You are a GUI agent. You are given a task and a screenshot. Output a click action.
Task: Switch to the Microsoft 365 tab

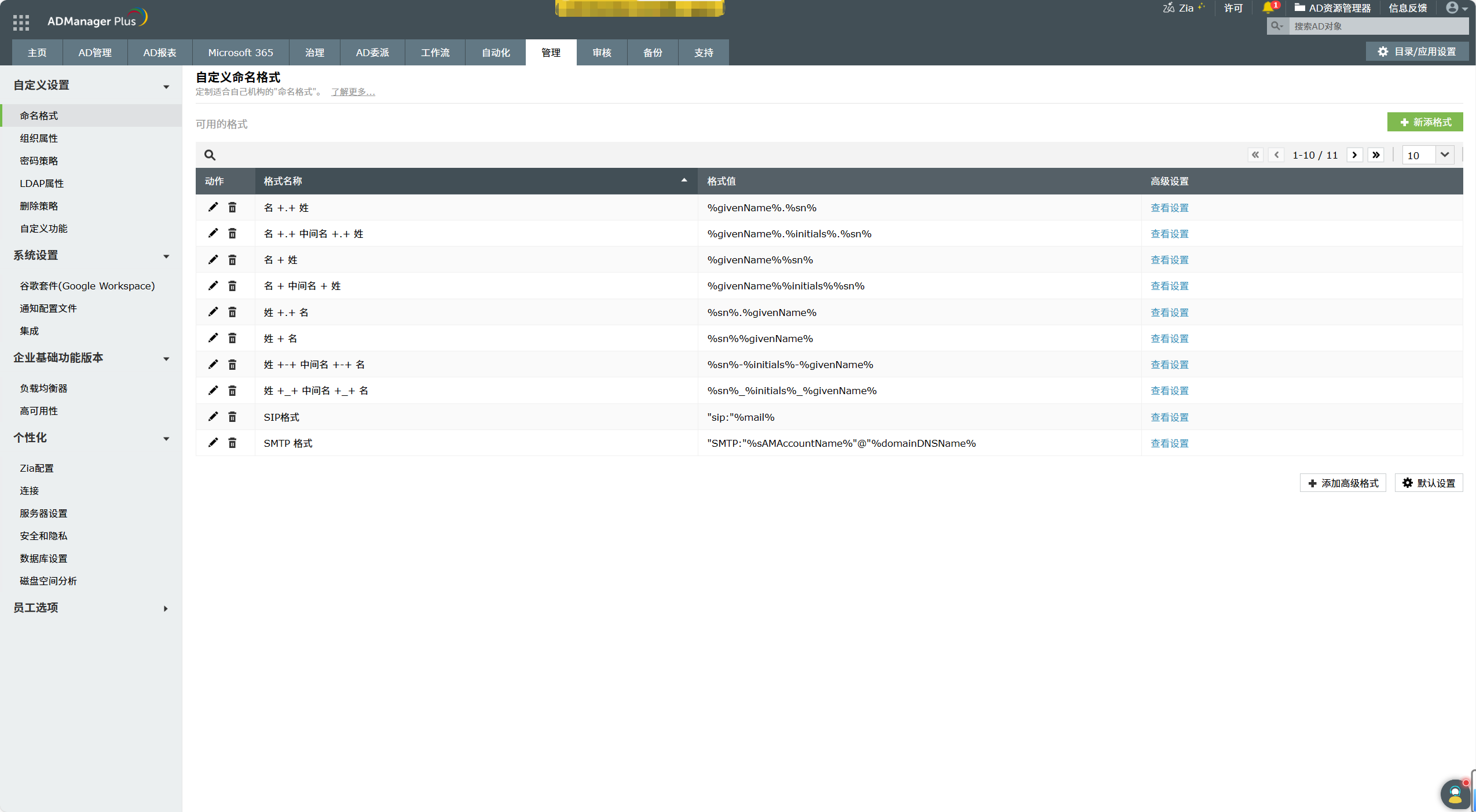point(240,52)
